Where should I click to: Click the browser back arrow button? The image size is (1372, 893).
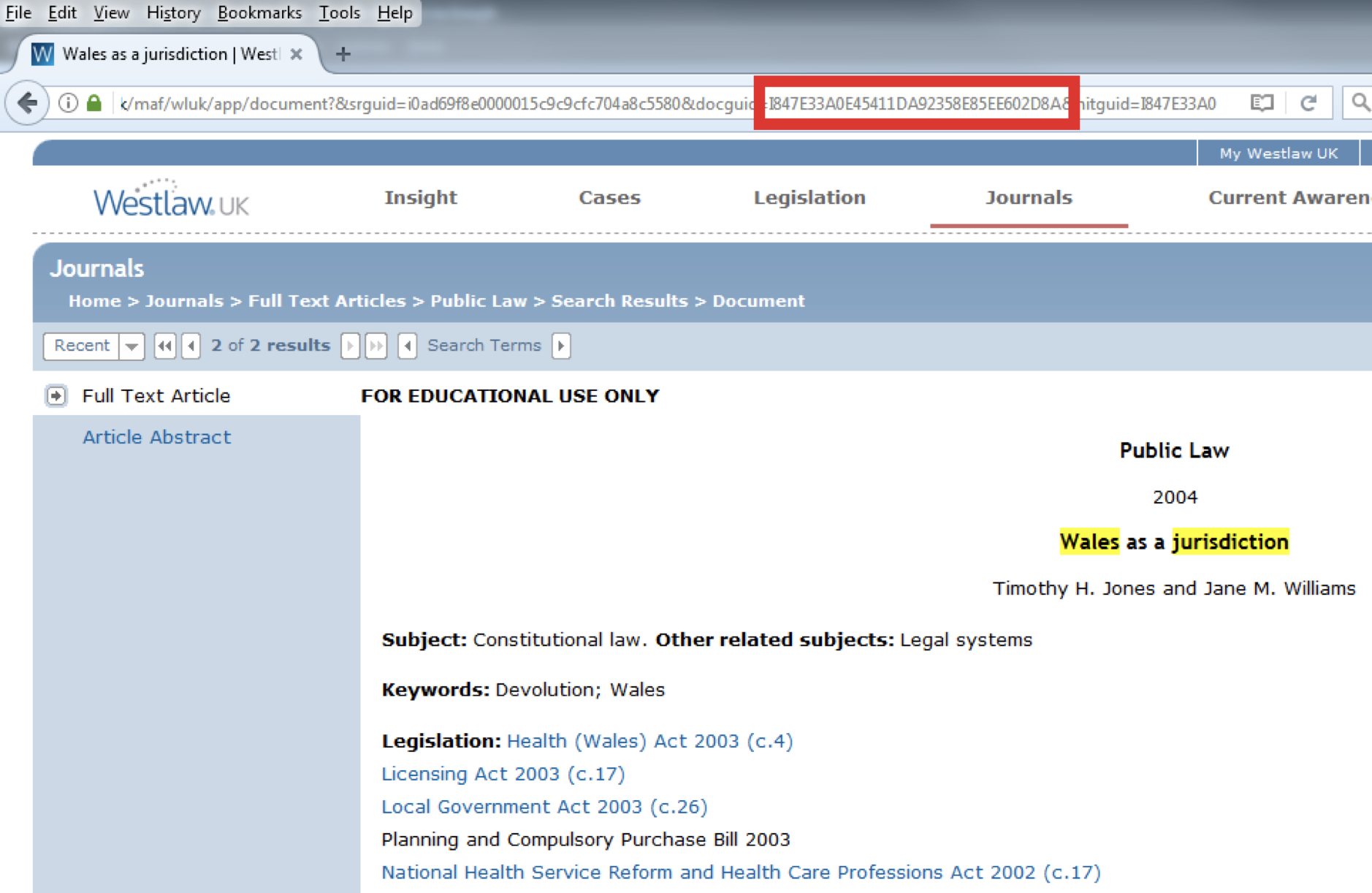point(27,103)
